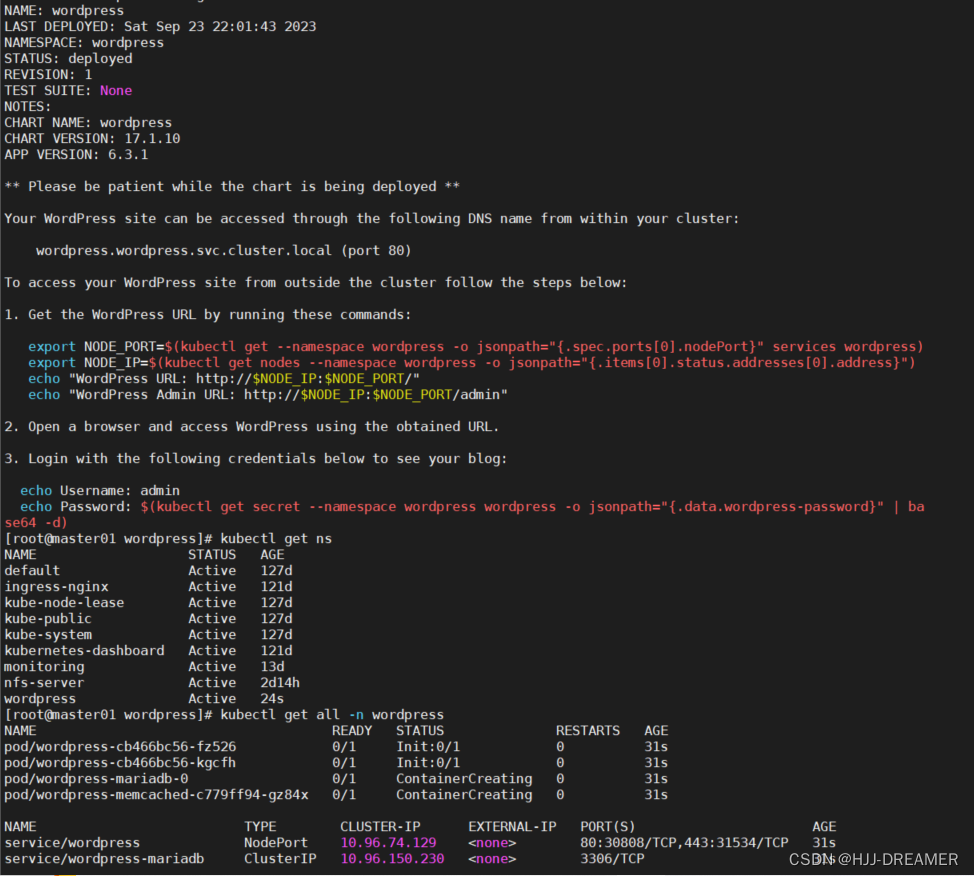Click the 'ingress-nginx' namespace row

pyautogui.click(x=148, y=587)
